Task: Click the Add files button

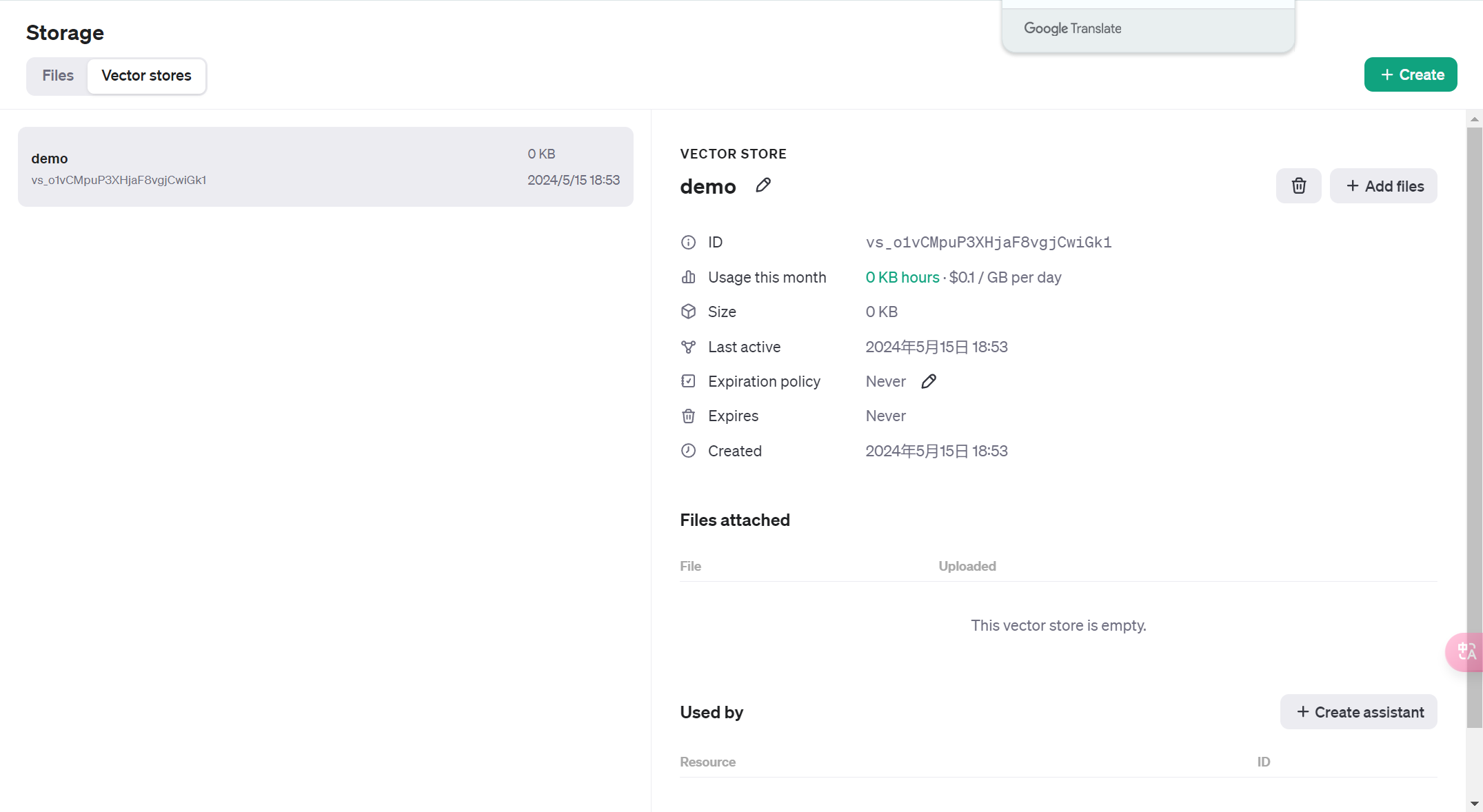Action: (x=1383, y=186)
